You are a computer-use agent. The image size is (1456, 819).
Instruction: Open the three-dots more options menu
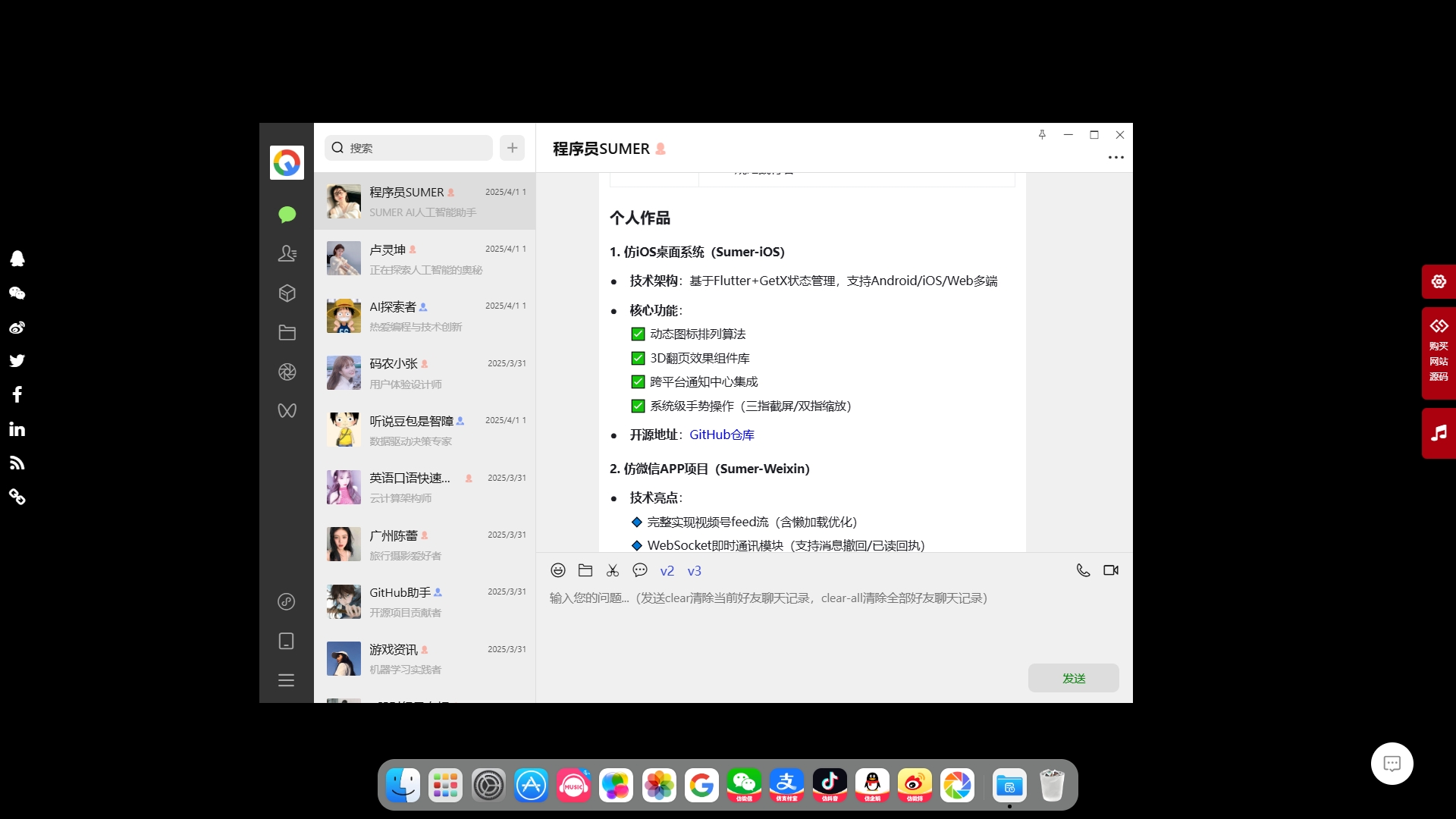pyautogui.click(x=1116, y=158)
